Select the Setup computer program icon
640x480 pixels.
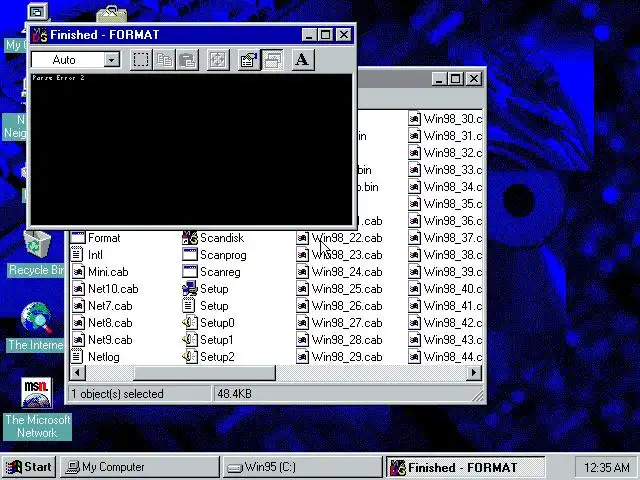pyautogui.click(x=190, y=289)
